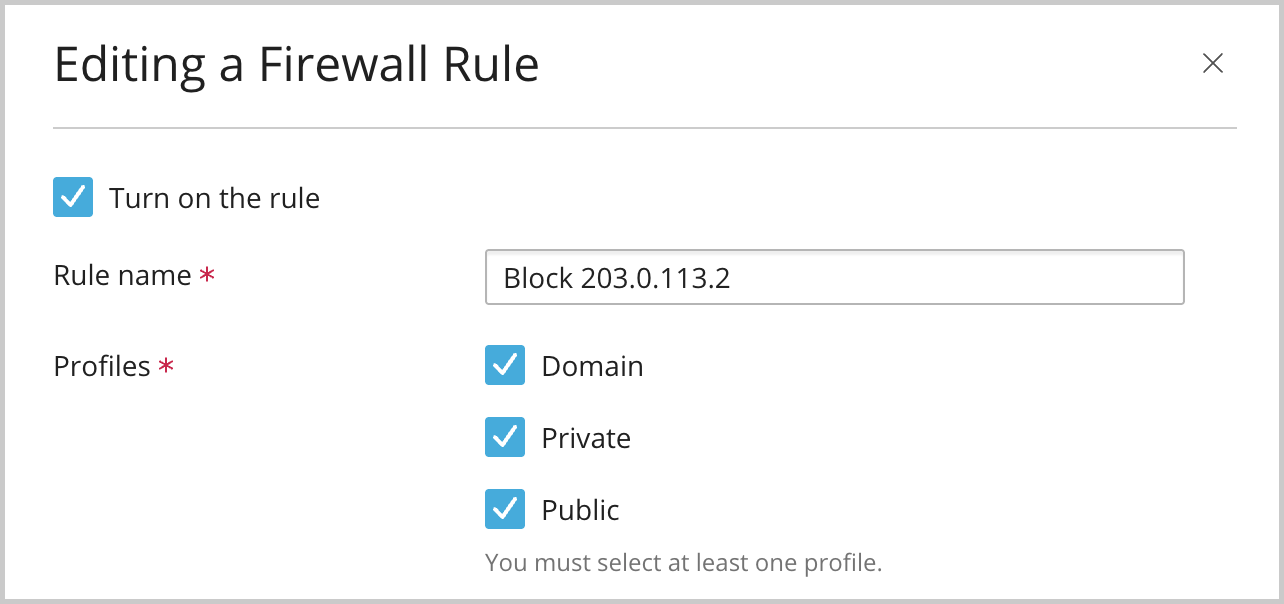
Task: Click the 'Domain' profile label text
Action: [592, 366]
